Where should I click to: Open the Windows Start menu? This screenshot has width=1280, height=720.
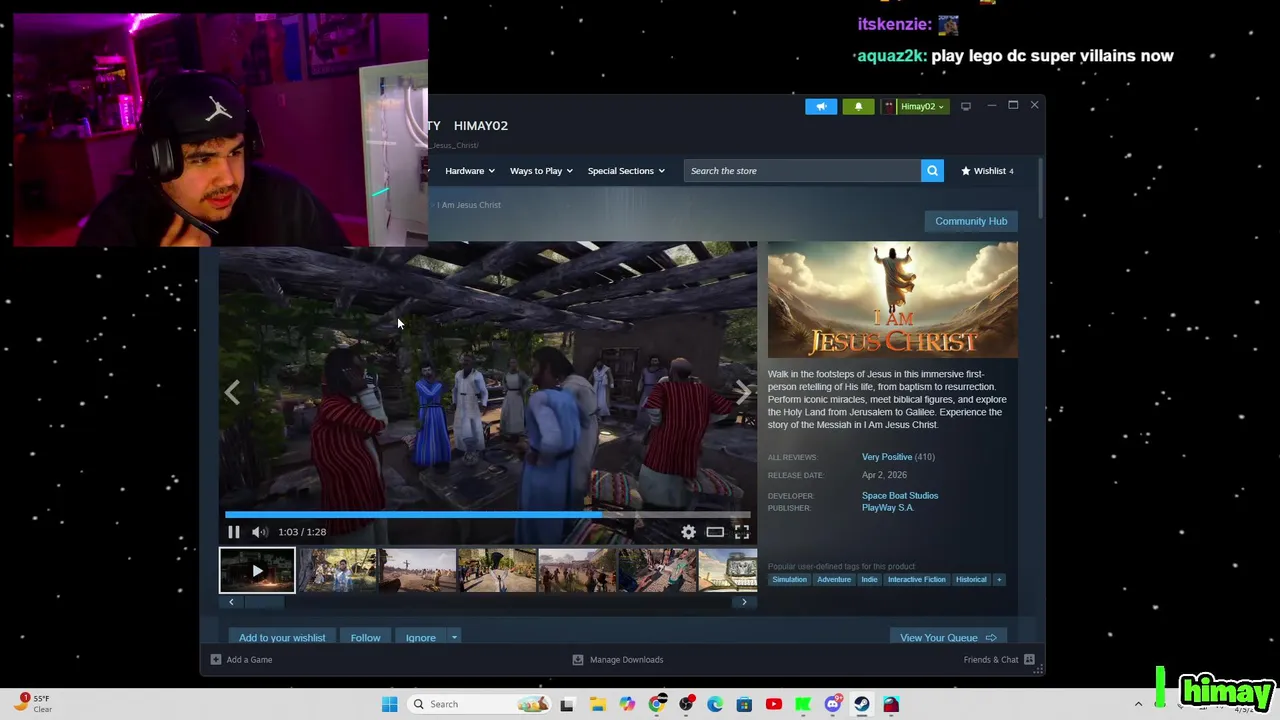click(x=390, y=704)
